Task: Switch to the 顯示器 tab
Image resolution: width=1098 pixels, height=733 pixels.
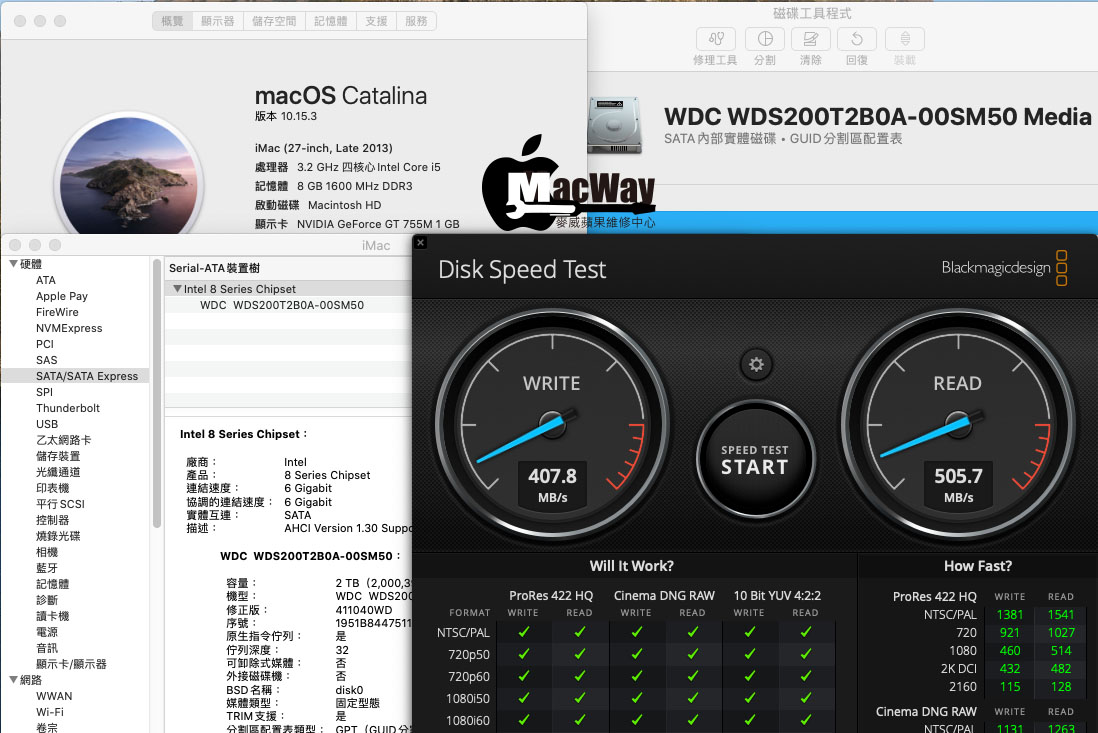Action: pos(218,21)
